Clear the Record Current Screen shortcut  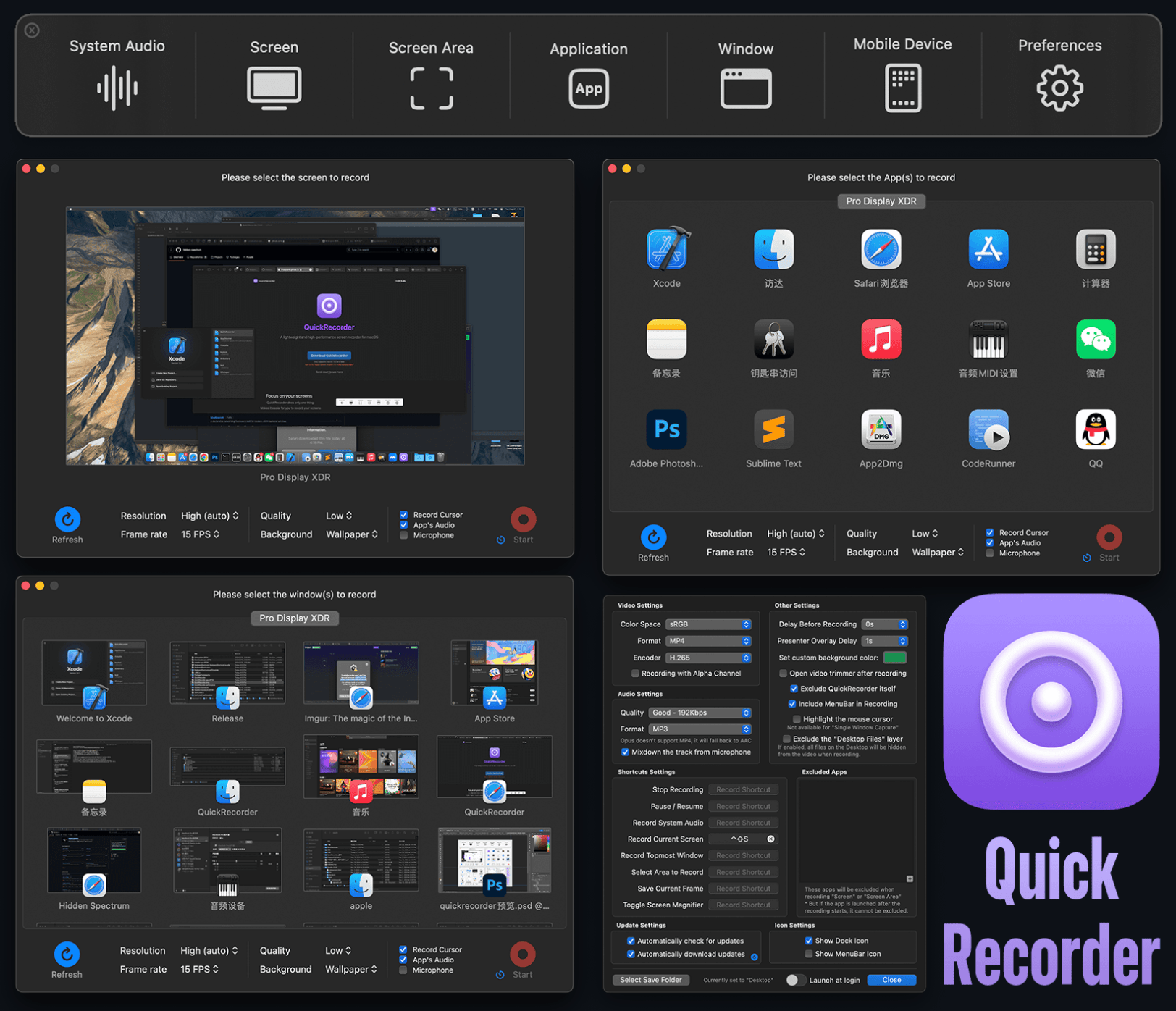[770, 839]
